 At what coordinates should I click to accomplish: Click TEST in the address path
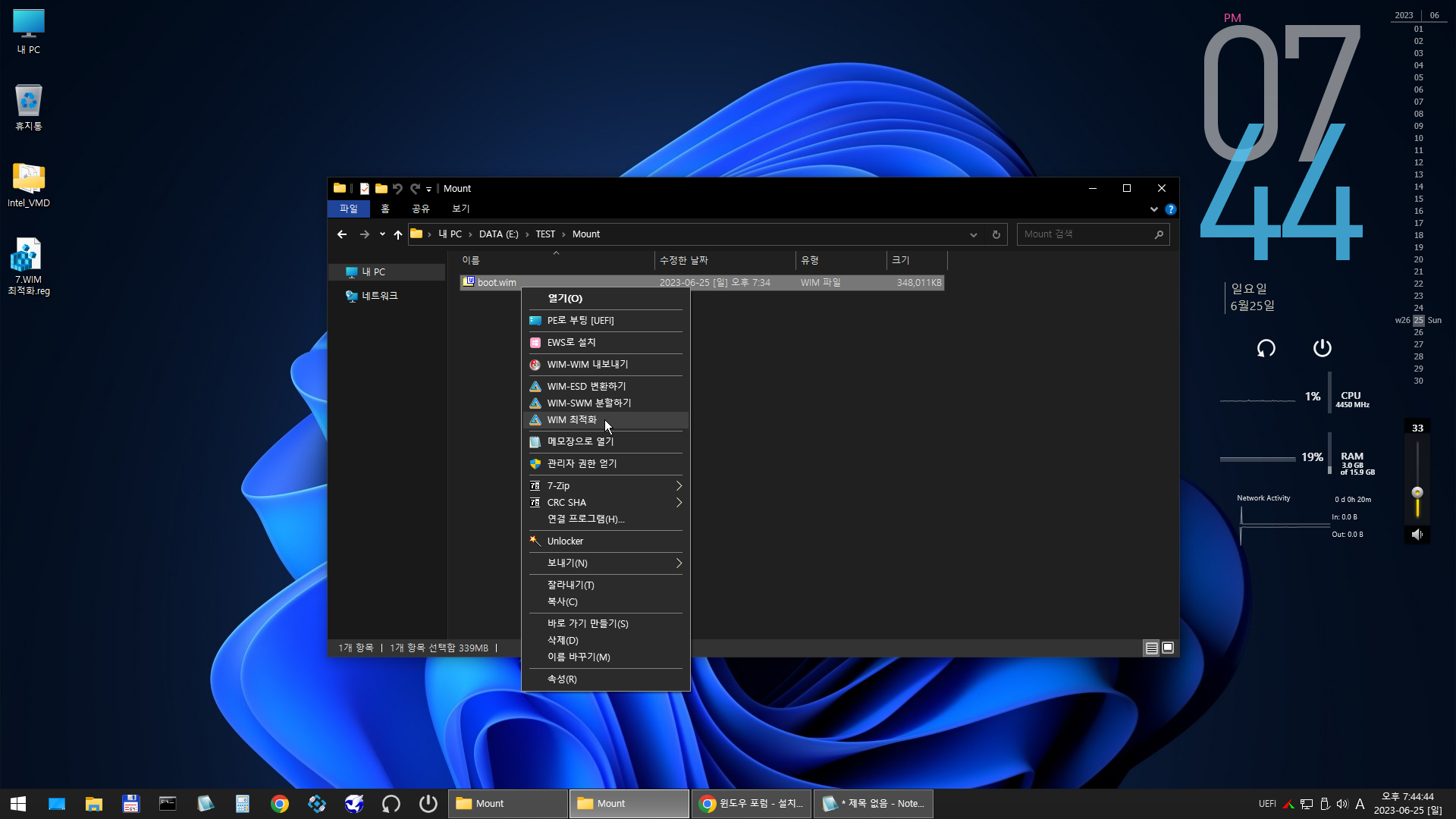(x=545, y=234)
